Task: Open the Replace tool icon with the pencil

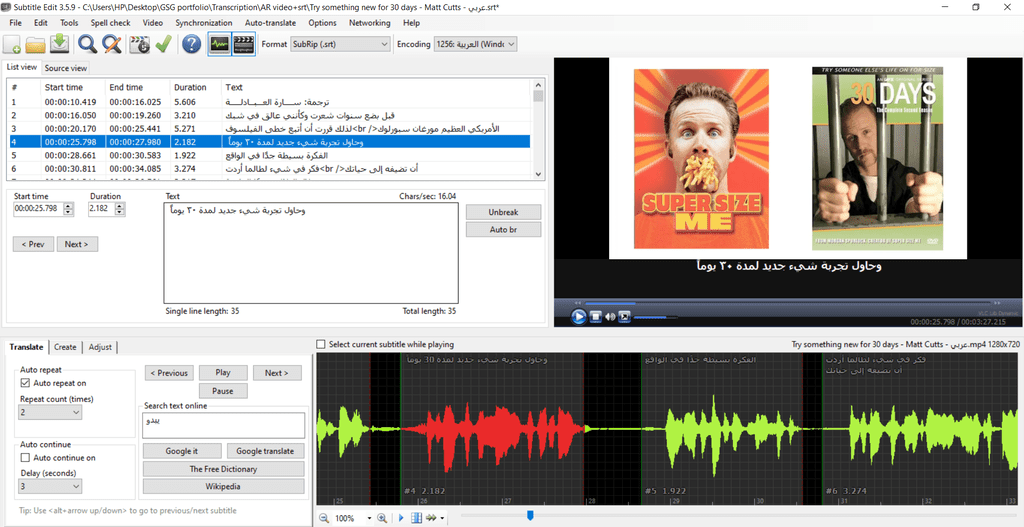Action: point(112,44)
